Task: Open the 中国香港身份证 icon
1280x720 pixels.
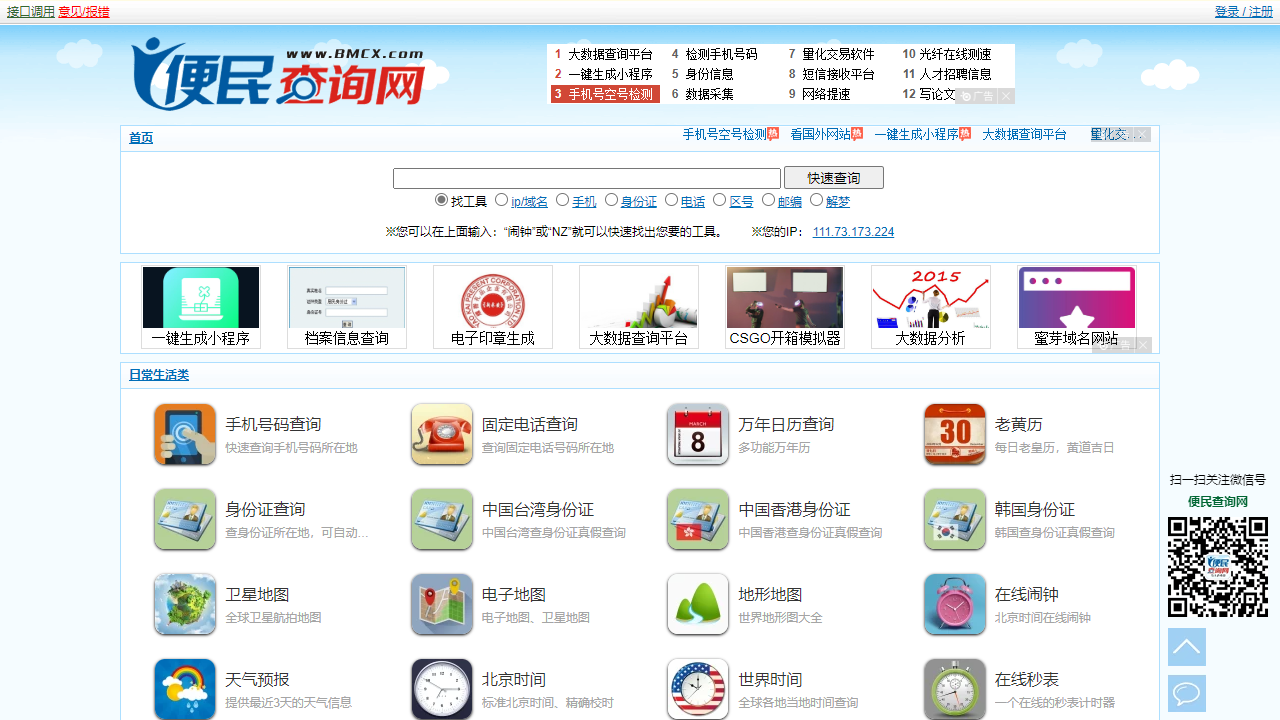Action: tap(698, 519)
